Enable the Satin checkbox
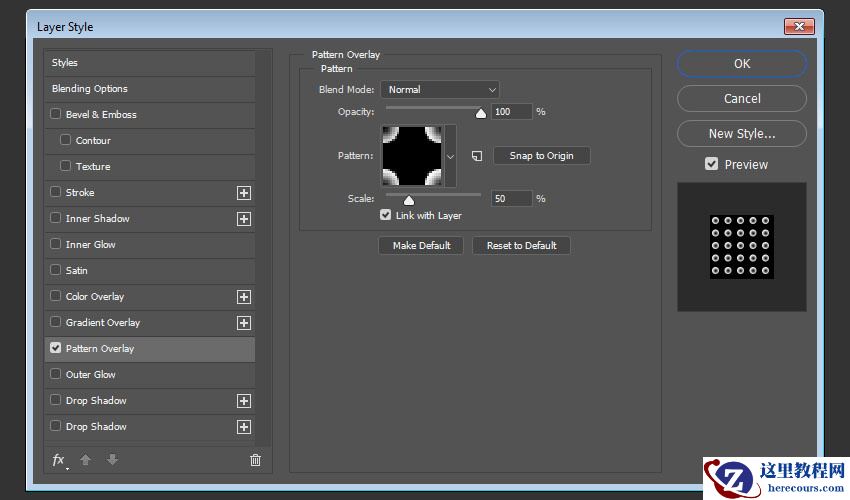Viewport: 850px width, 500px height. click(x=55, y=270)
